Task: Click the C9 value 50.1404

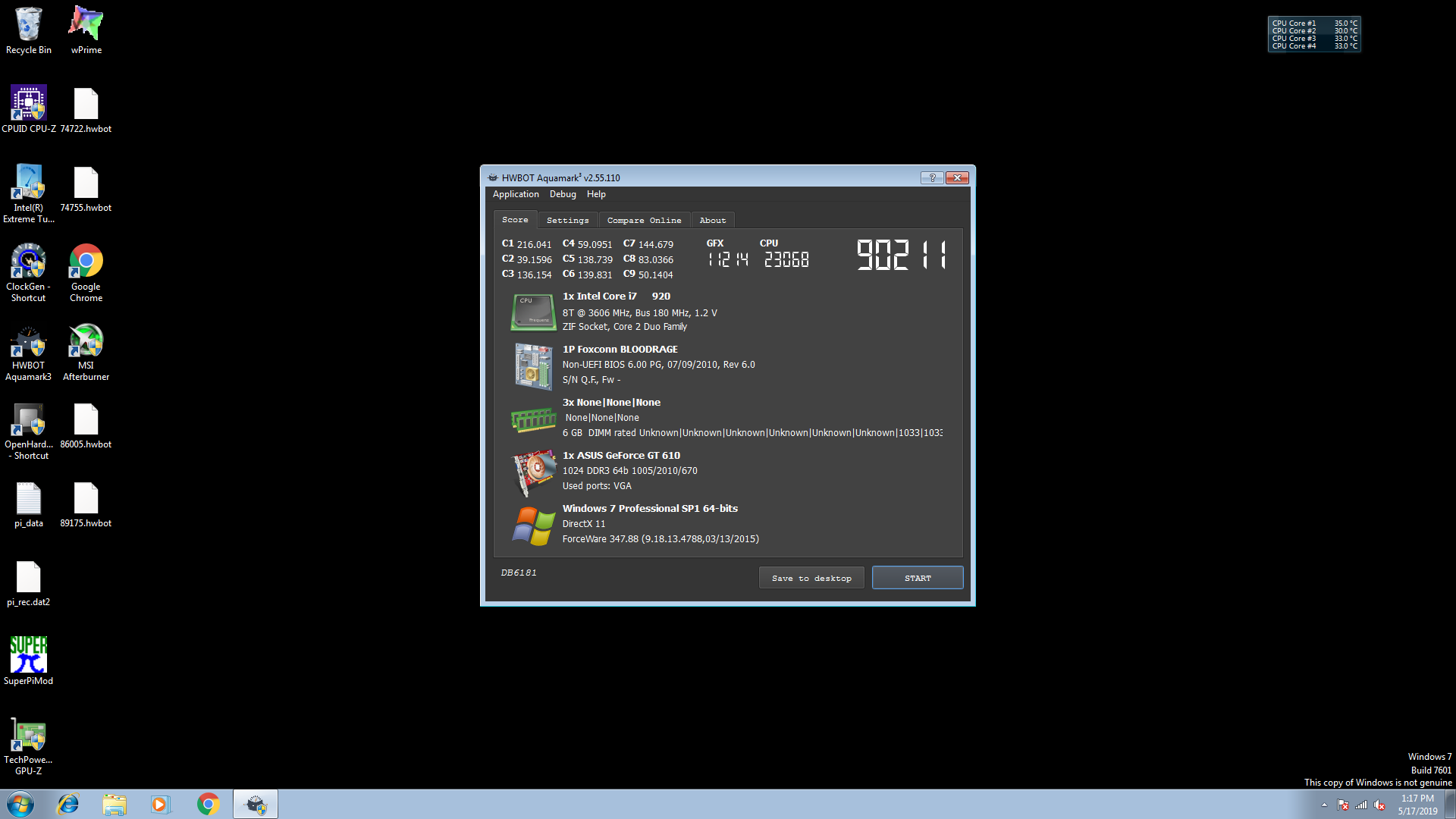Action: [655, 275]
